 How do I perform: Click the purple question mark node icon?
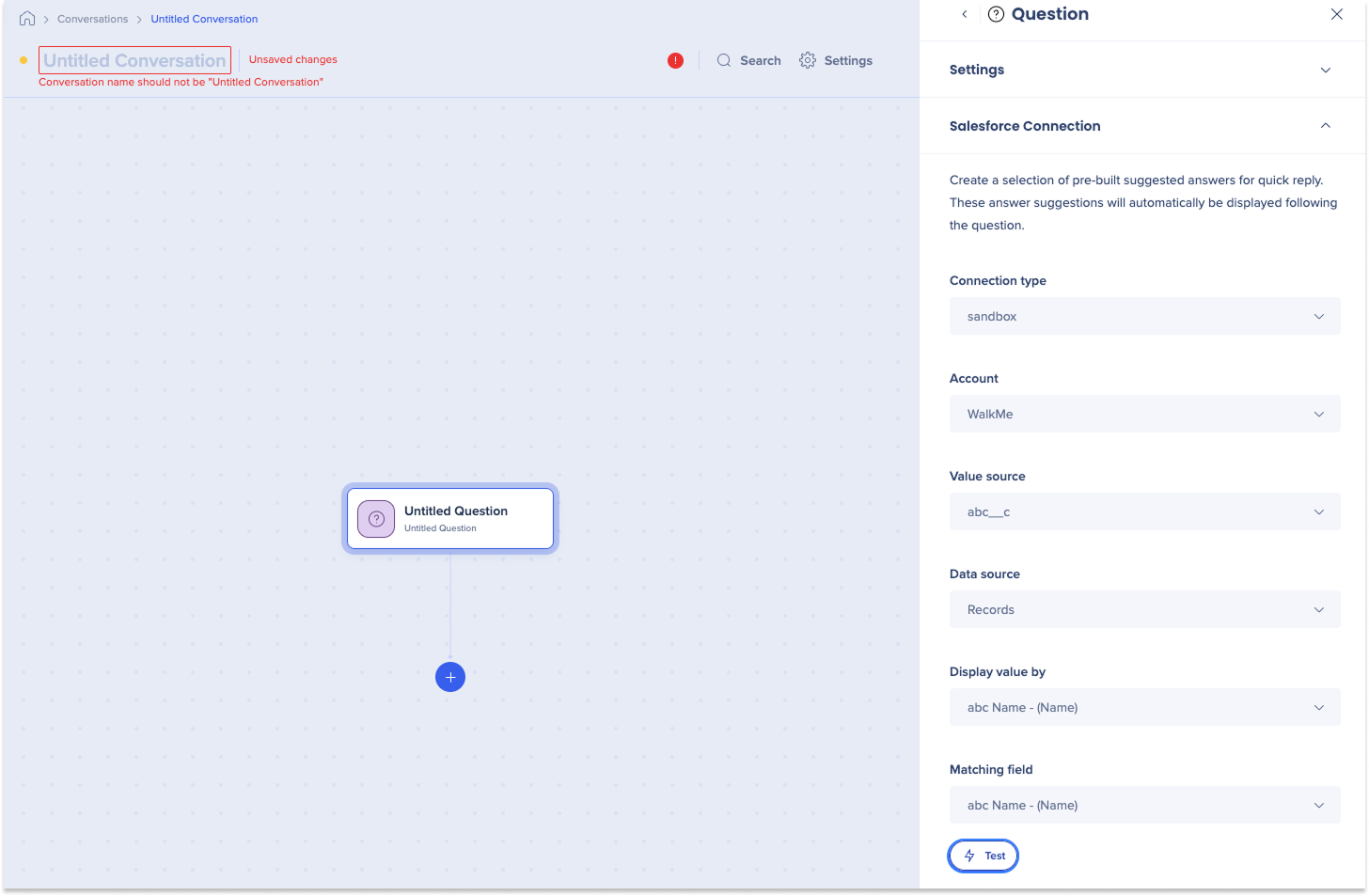(376, 519)
